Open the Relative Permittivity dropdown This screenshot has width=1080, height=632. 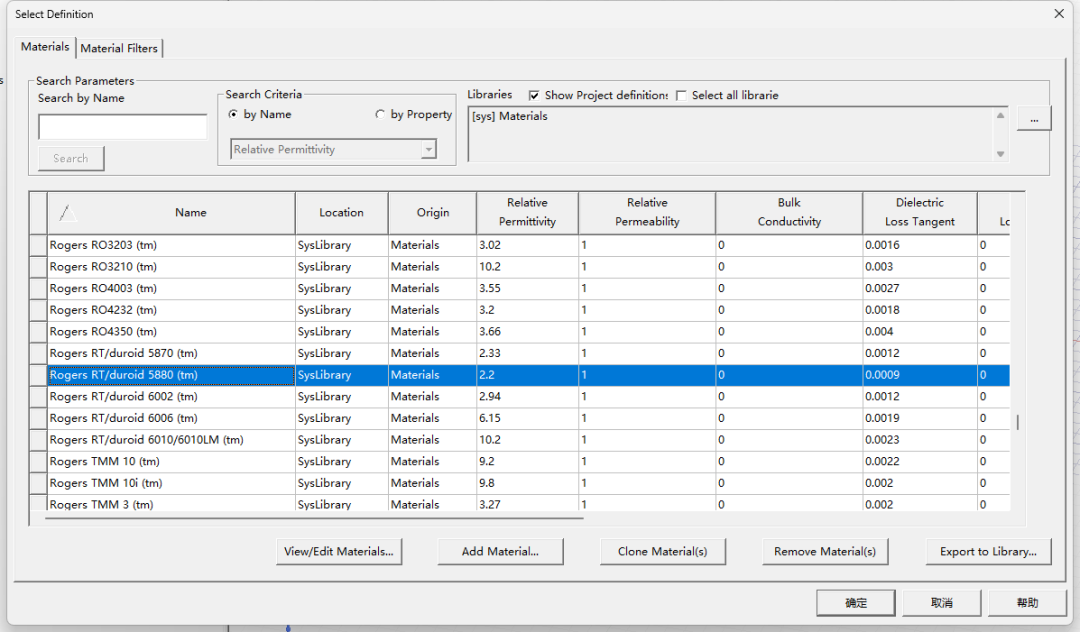(333, 149)
